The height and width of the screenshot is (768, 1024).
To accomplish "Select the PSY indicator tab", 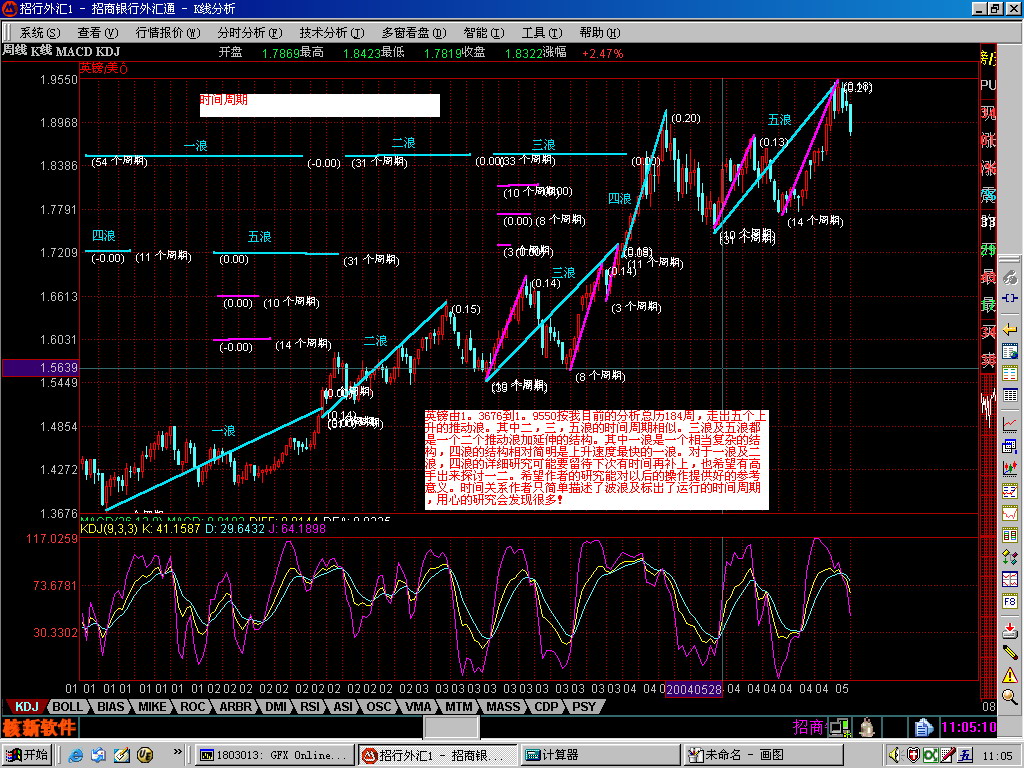I will 584,707.
